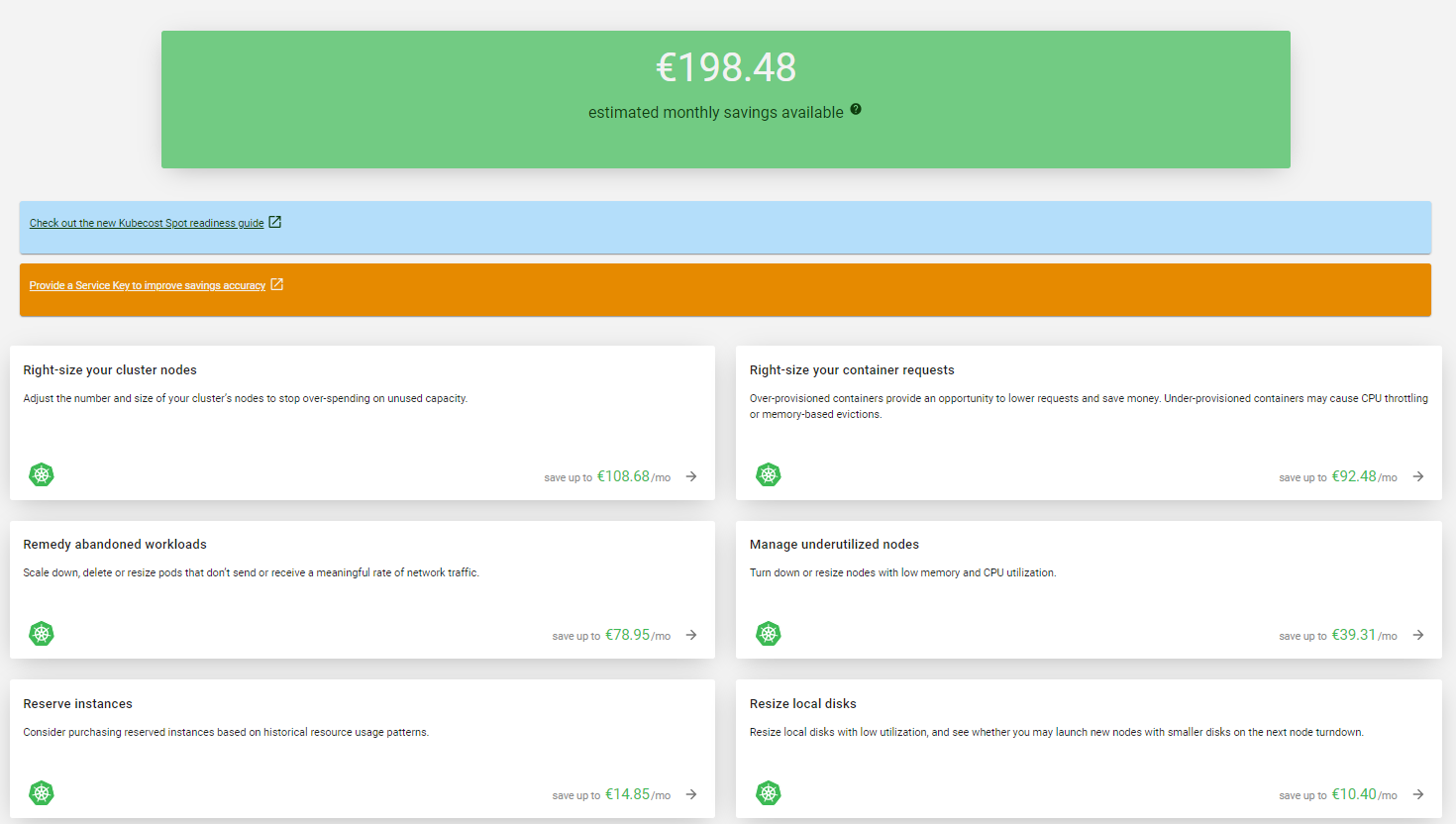Viewport: 1456px width, 824px height.
Task: Click Kubernetes icon in Manage underutilized nodes card
Action: 769,634
